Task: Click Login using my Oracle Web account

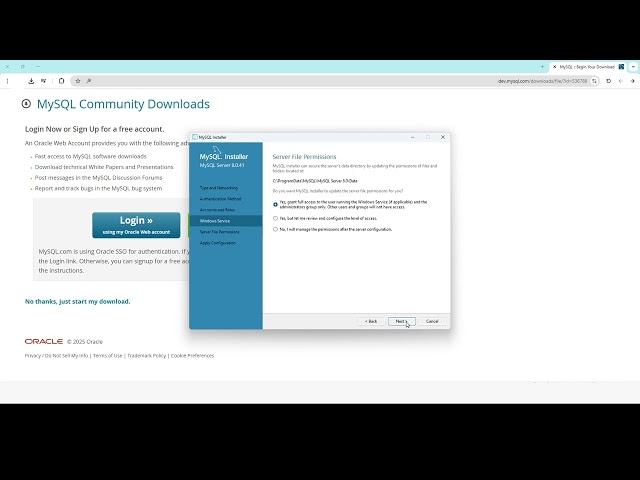Action: point(136,225)
